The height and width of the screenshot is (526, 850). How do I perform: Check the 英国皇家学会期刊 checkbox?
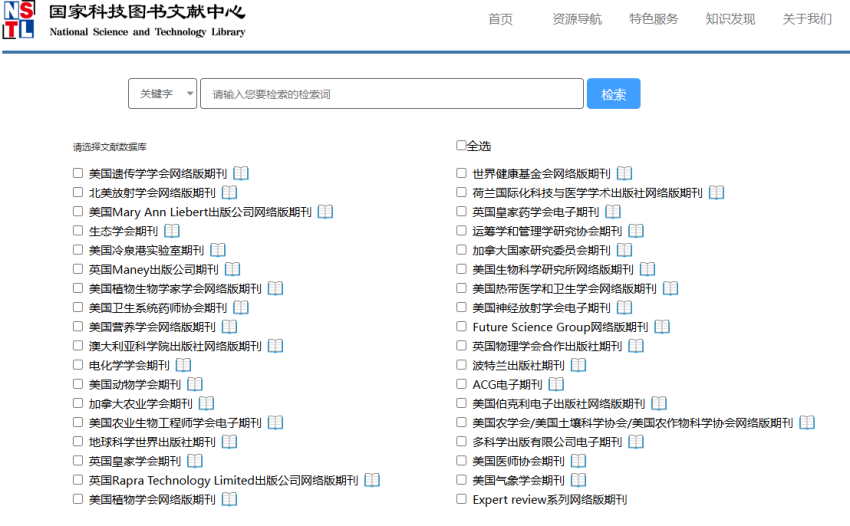tap(78, 460)
